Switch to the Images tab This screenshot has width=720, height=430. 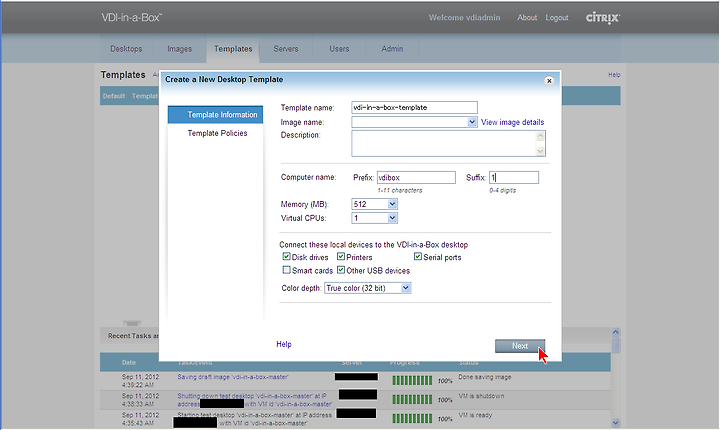pyautogui.click(x=180, y=49)
